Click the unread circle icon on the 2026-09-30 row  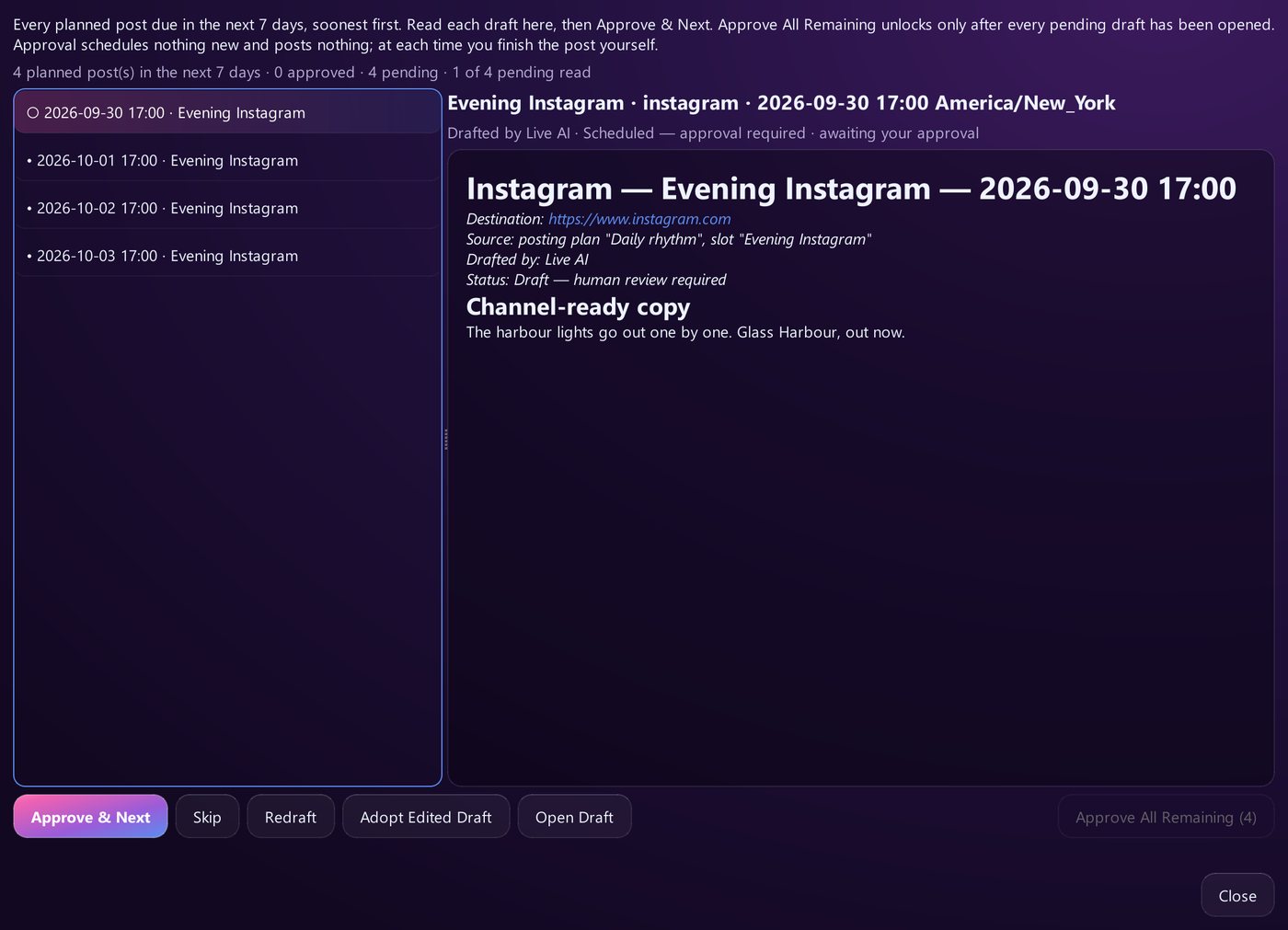pos(33,113)
